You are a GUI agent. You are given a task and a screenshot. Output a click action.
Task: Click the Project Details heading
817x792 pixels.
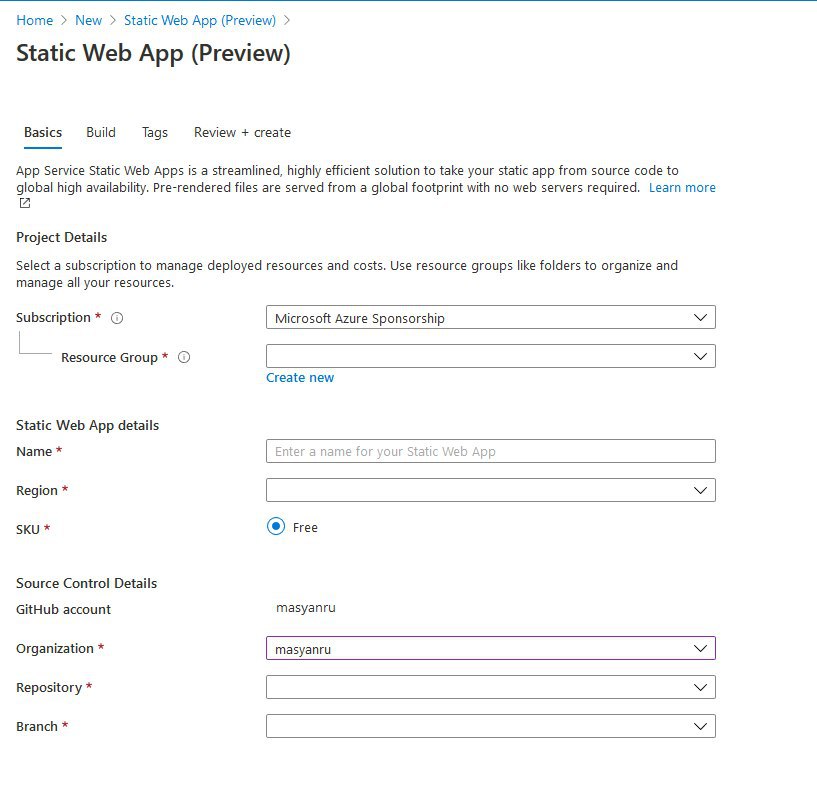pyautogui.click(x=61, y=238)
